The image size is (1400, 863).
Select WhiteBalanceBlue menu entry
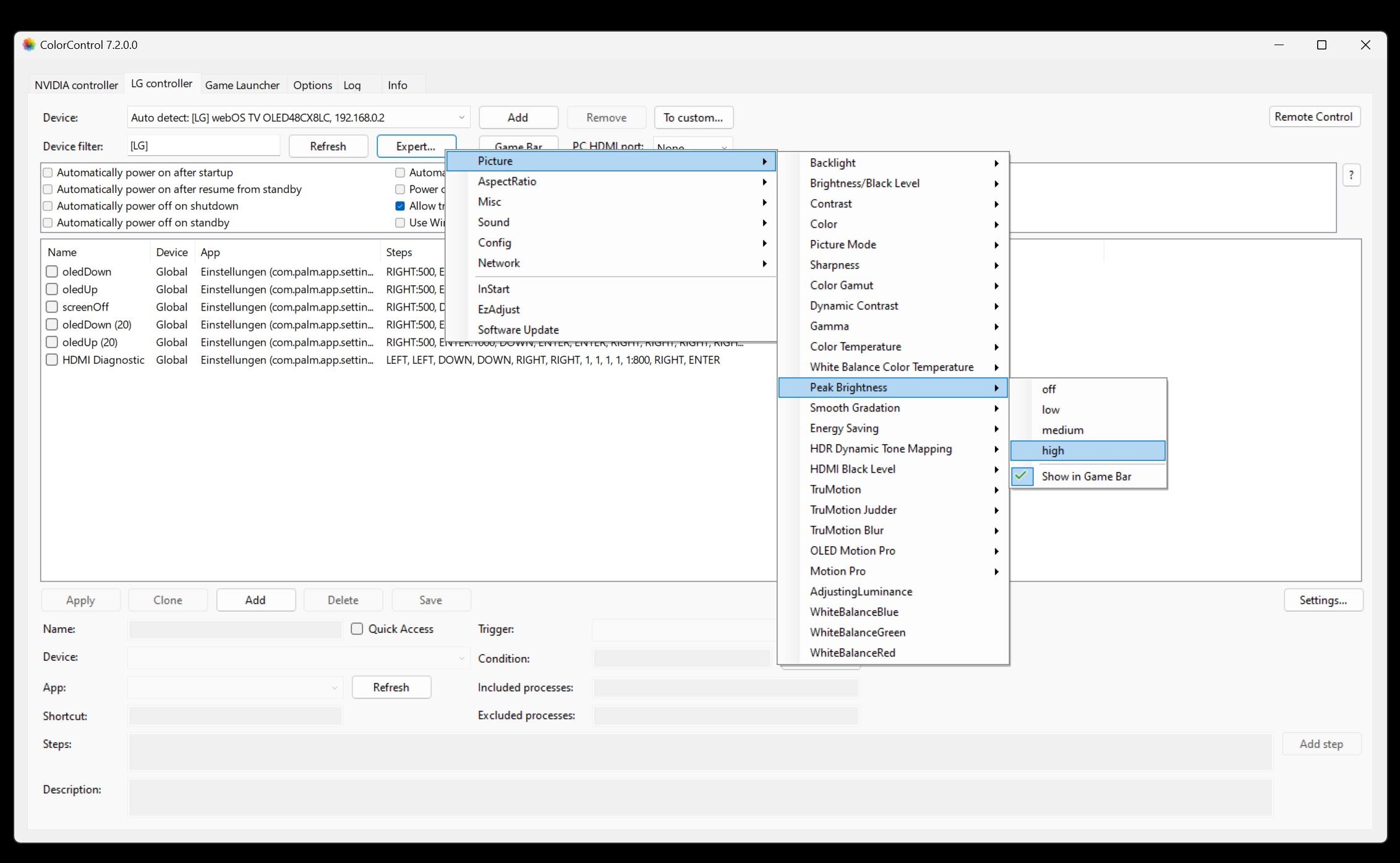click(894, 612)
